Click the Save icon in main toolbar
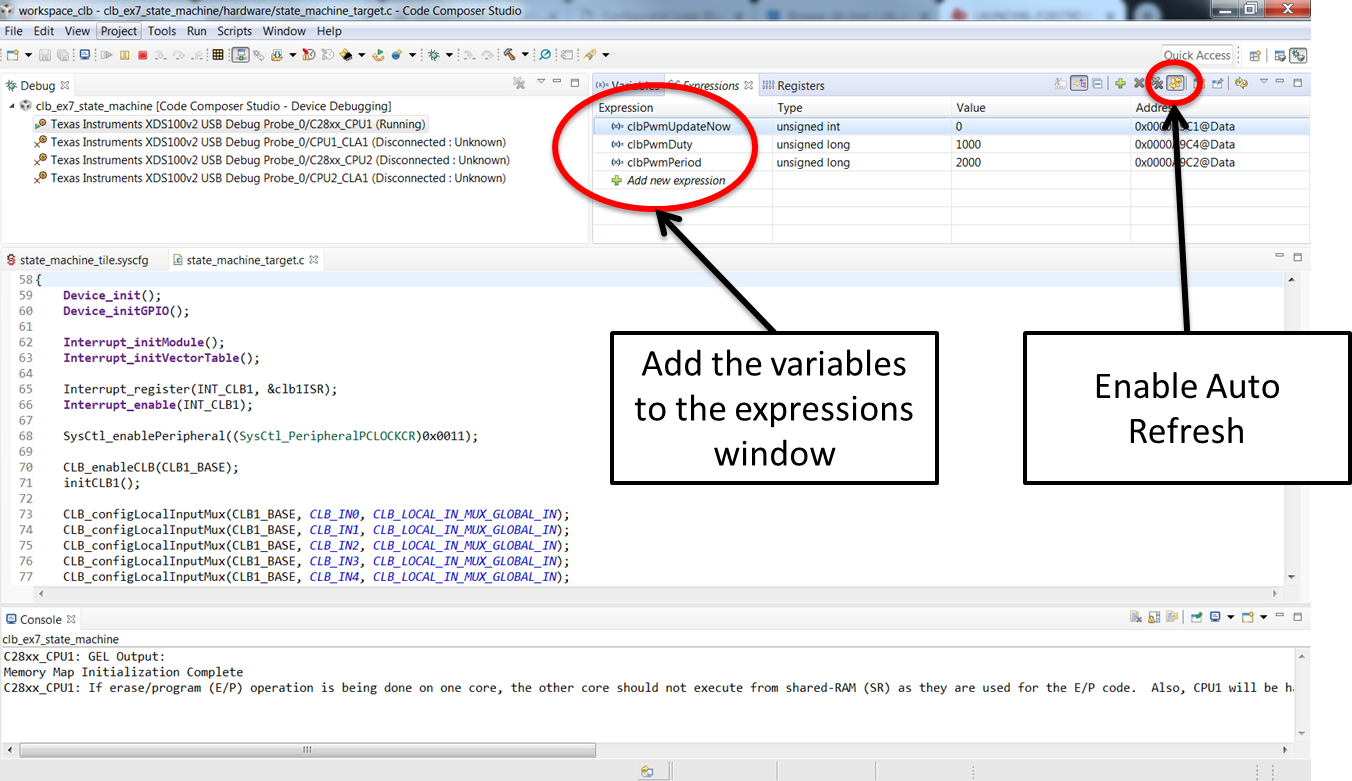The height and width of the screenshot is (781, 1352). coord(45,55)
